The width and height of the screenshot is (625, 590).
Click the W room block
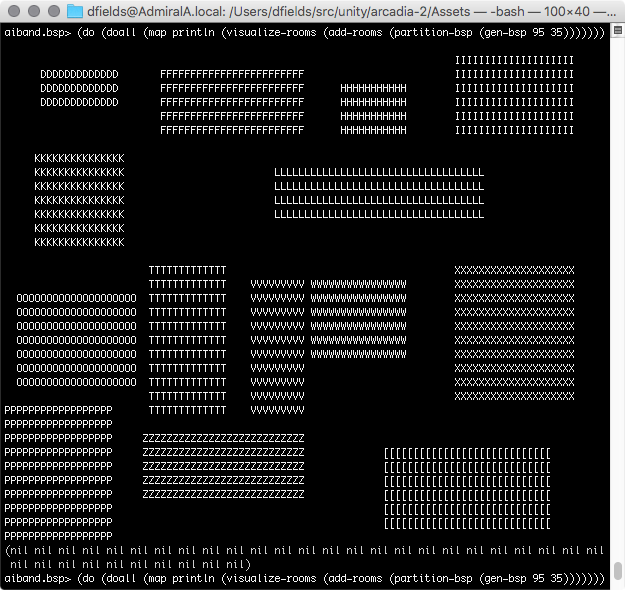358,319
